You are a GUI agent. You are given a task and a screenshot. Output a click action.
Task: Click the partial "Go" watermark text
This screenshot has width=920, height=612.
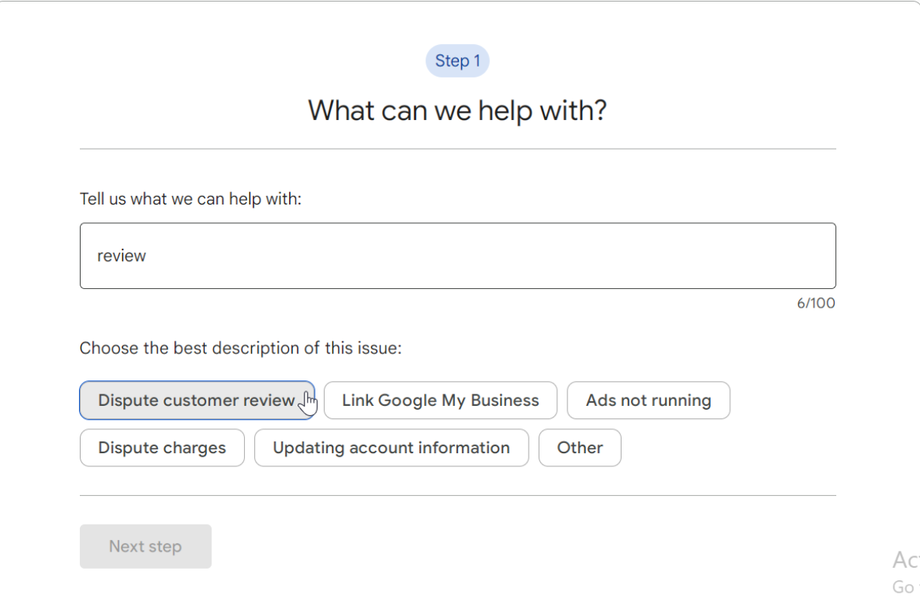coord(904,586)
